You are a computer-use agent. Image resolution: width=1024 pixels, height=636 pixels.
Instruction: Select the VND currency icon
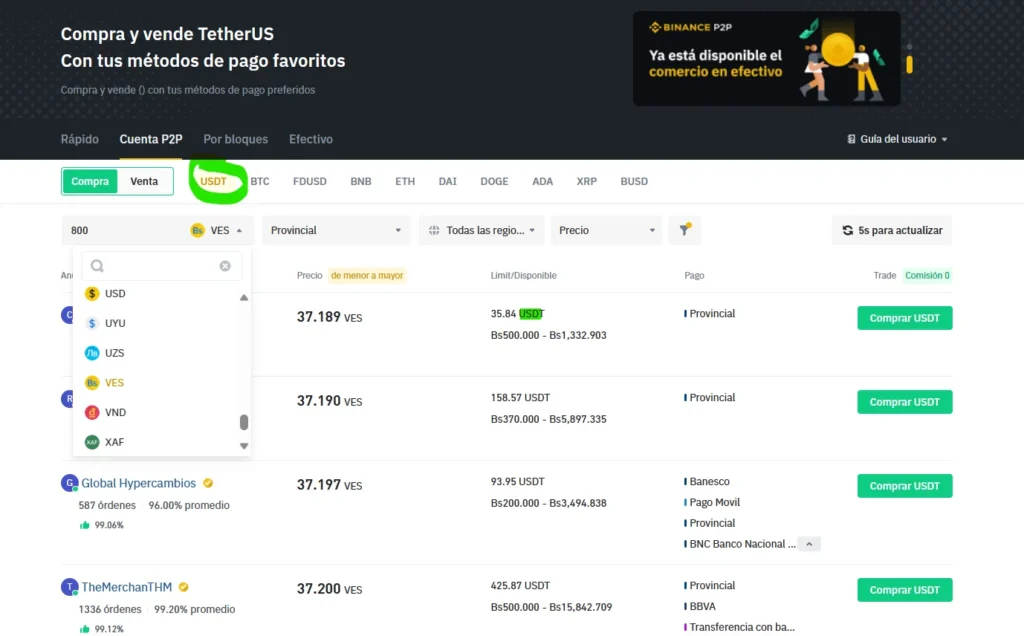pos(92,413)
